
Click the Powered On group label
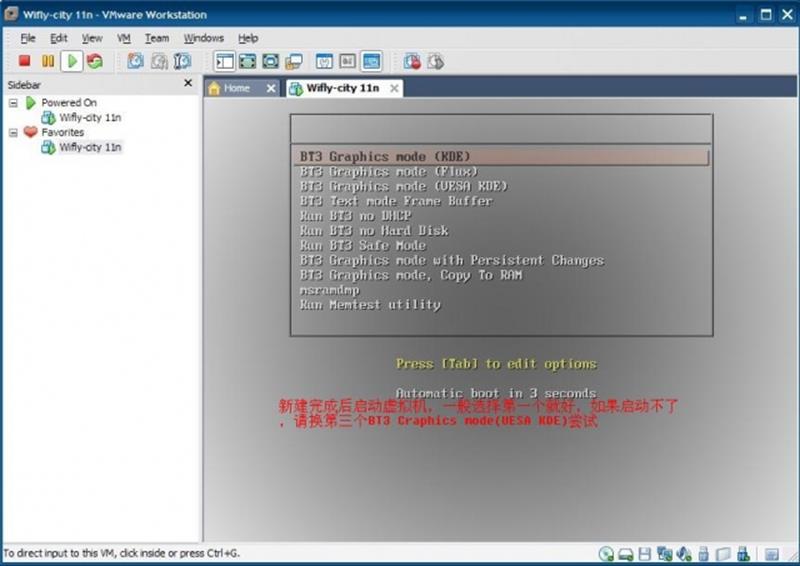click(69, 103)
